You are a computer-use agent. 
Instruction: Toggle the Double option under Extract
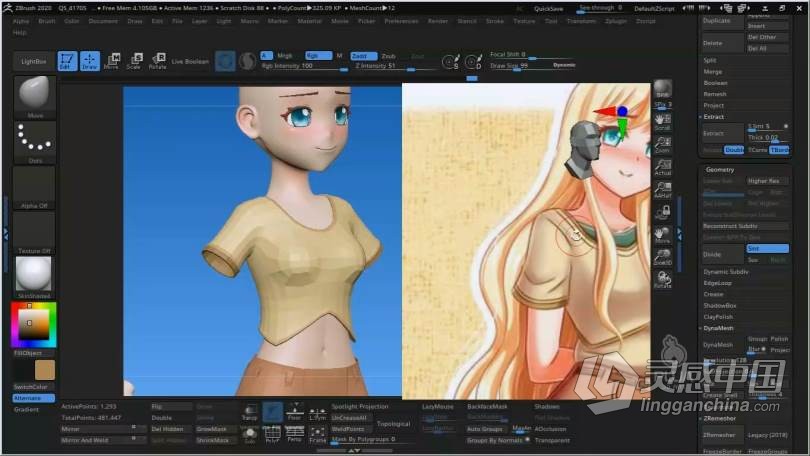(734, 150)
